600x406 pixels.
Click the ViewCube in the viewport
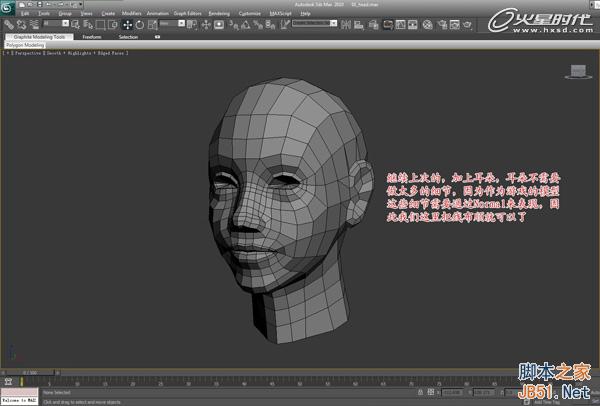click(577, 70)
